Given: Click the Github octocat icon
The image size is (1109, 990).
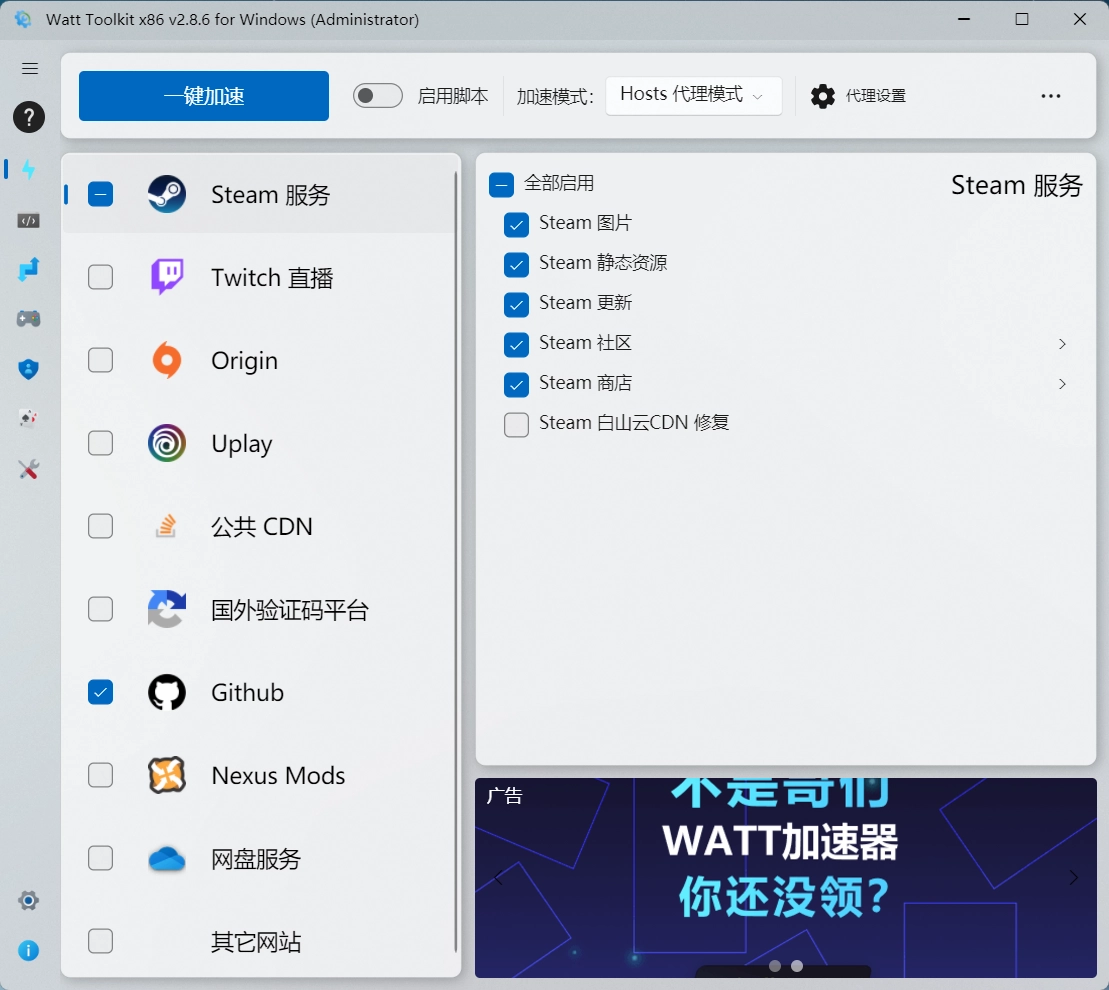Looking at the screenshot, I should (x=167, y=692).
